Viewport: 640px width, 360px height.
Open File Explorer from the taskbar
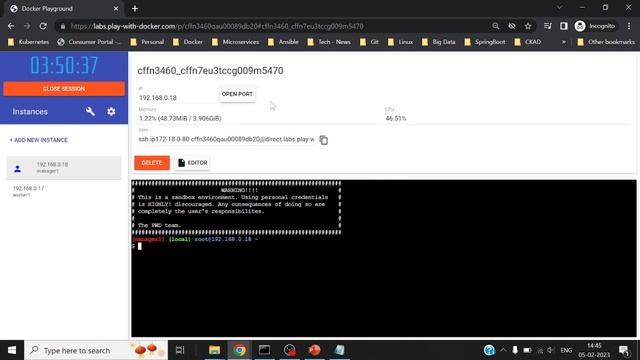tap(214, 350)
